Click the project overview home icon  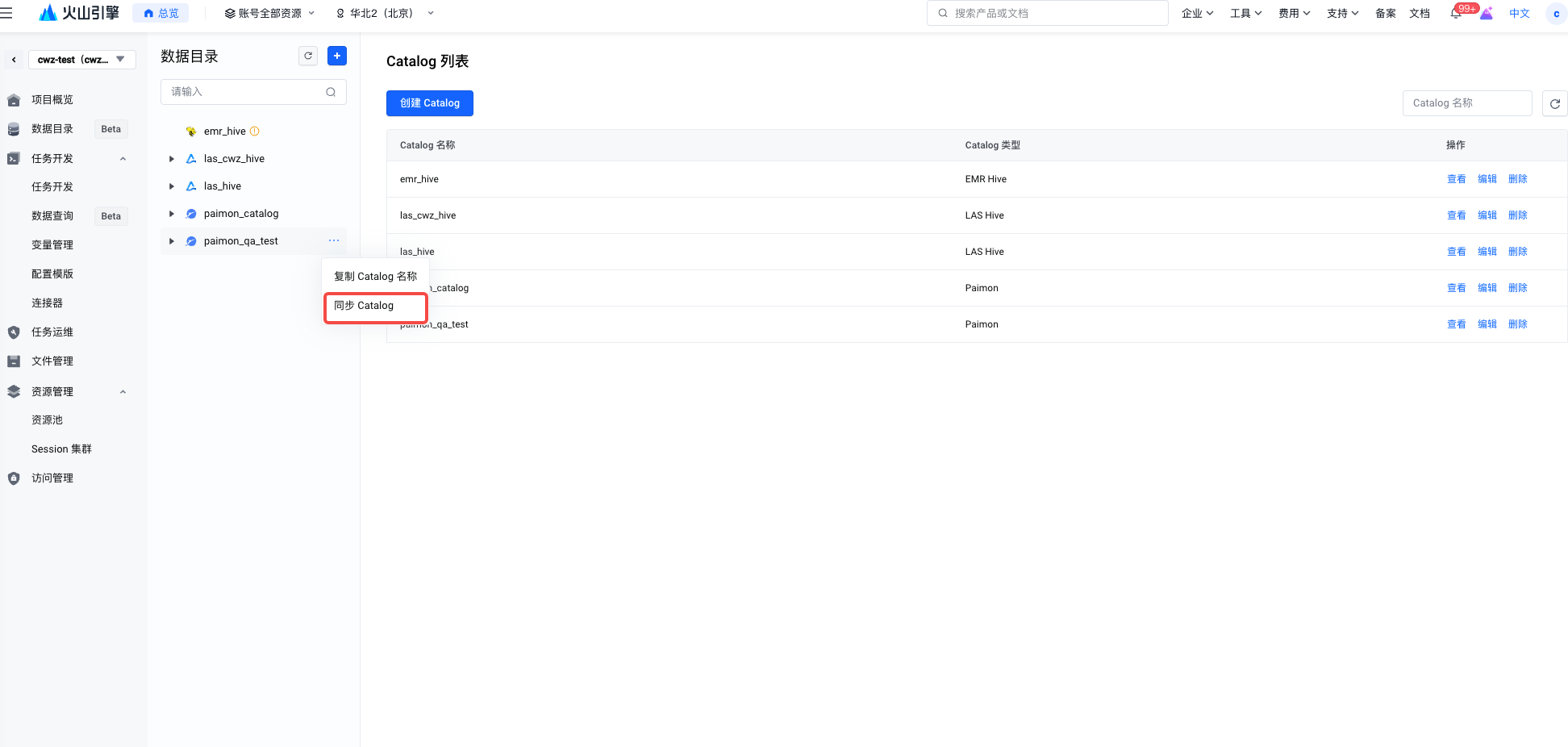click(14, 100)
